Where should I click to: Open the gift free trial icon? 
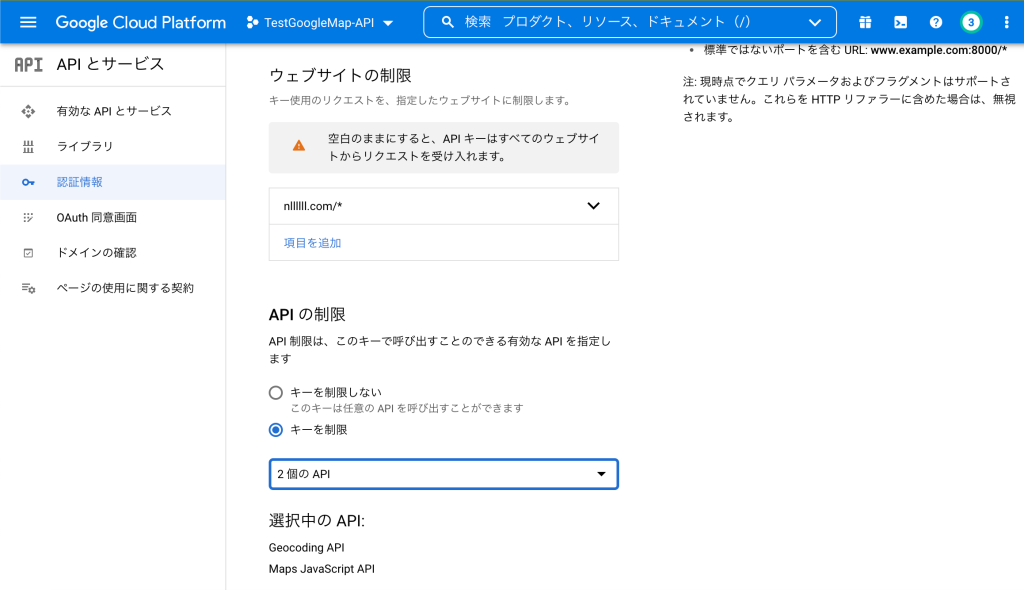[865, 22]
